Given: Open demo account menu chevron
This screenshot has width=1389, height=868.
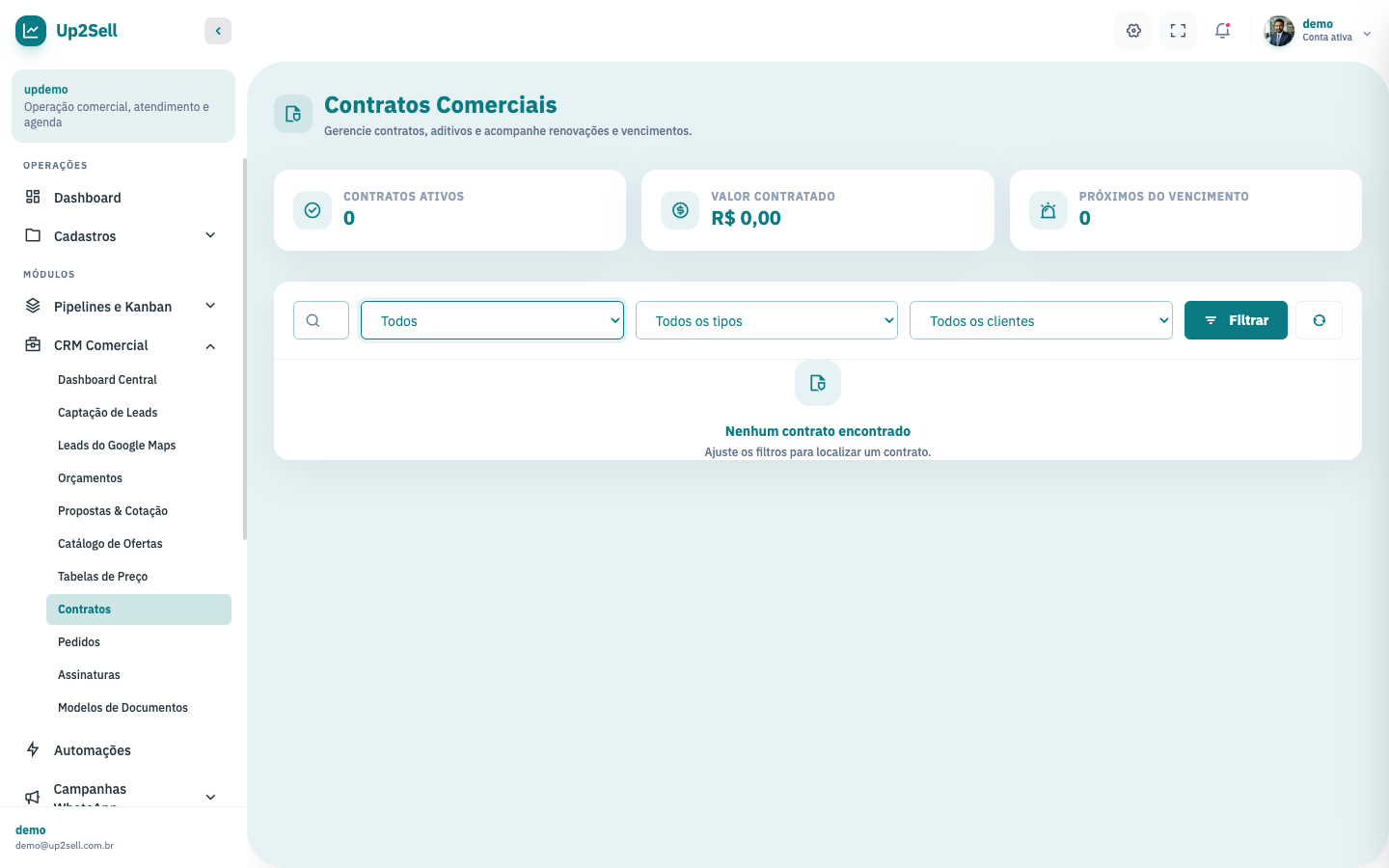Looking at the screenshot, I should click(x=1367, y=34).
